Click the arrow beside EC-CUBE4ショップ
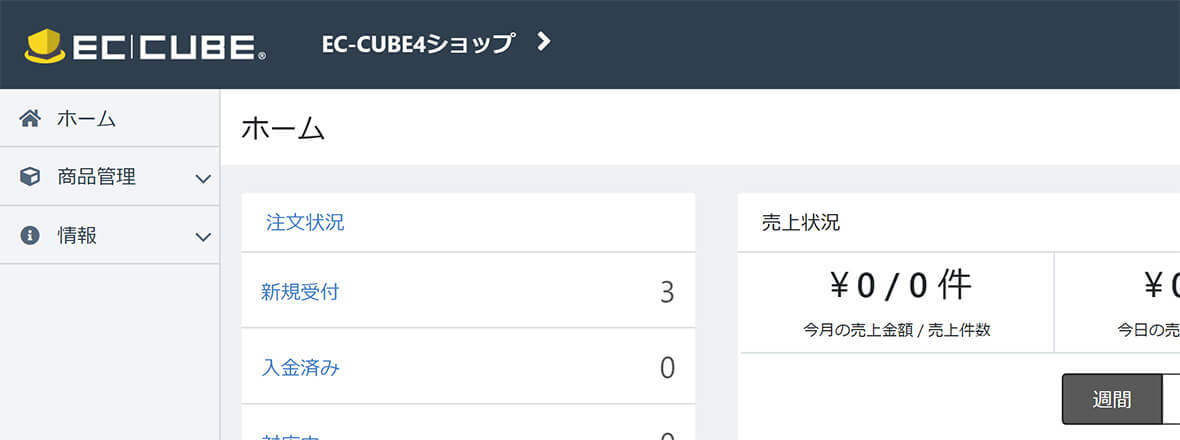The image size is (1180, 440). tap(543, 42)
